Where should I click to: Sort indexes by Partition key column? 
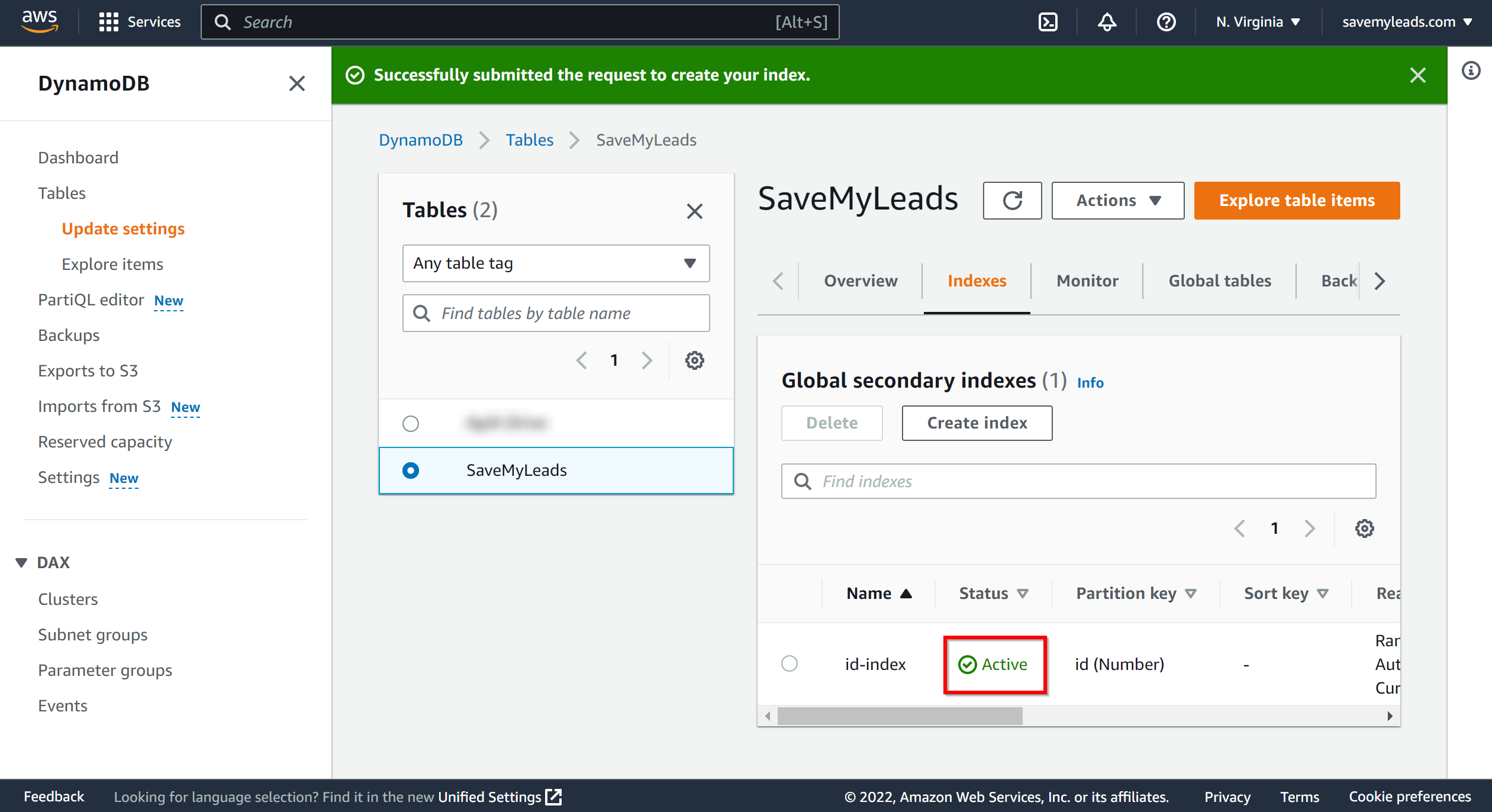(x=1136, y=593)
